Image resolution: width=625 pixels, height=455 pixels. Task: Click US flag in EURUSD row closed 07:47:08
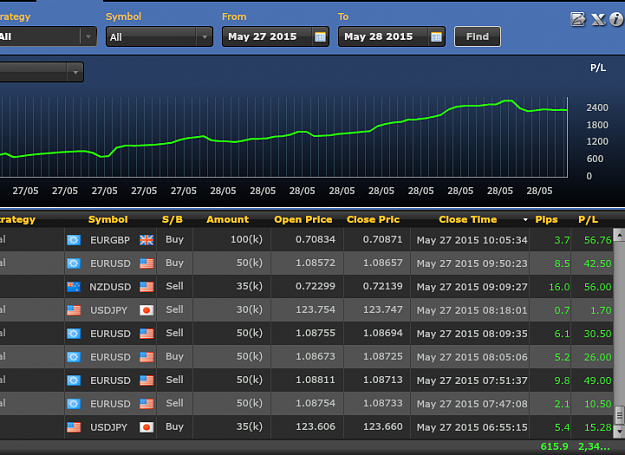click(146, 404)
